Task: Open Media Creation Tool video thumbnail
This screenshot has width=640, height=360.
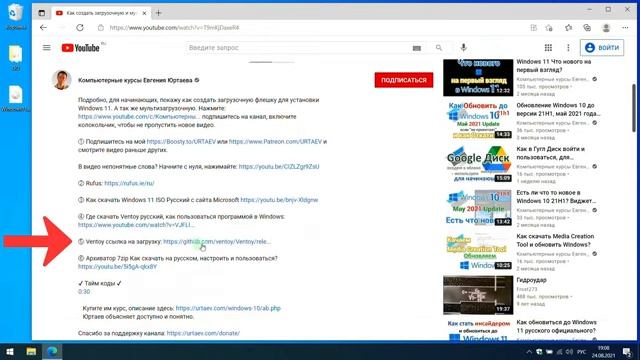Action: pos(478,251)
